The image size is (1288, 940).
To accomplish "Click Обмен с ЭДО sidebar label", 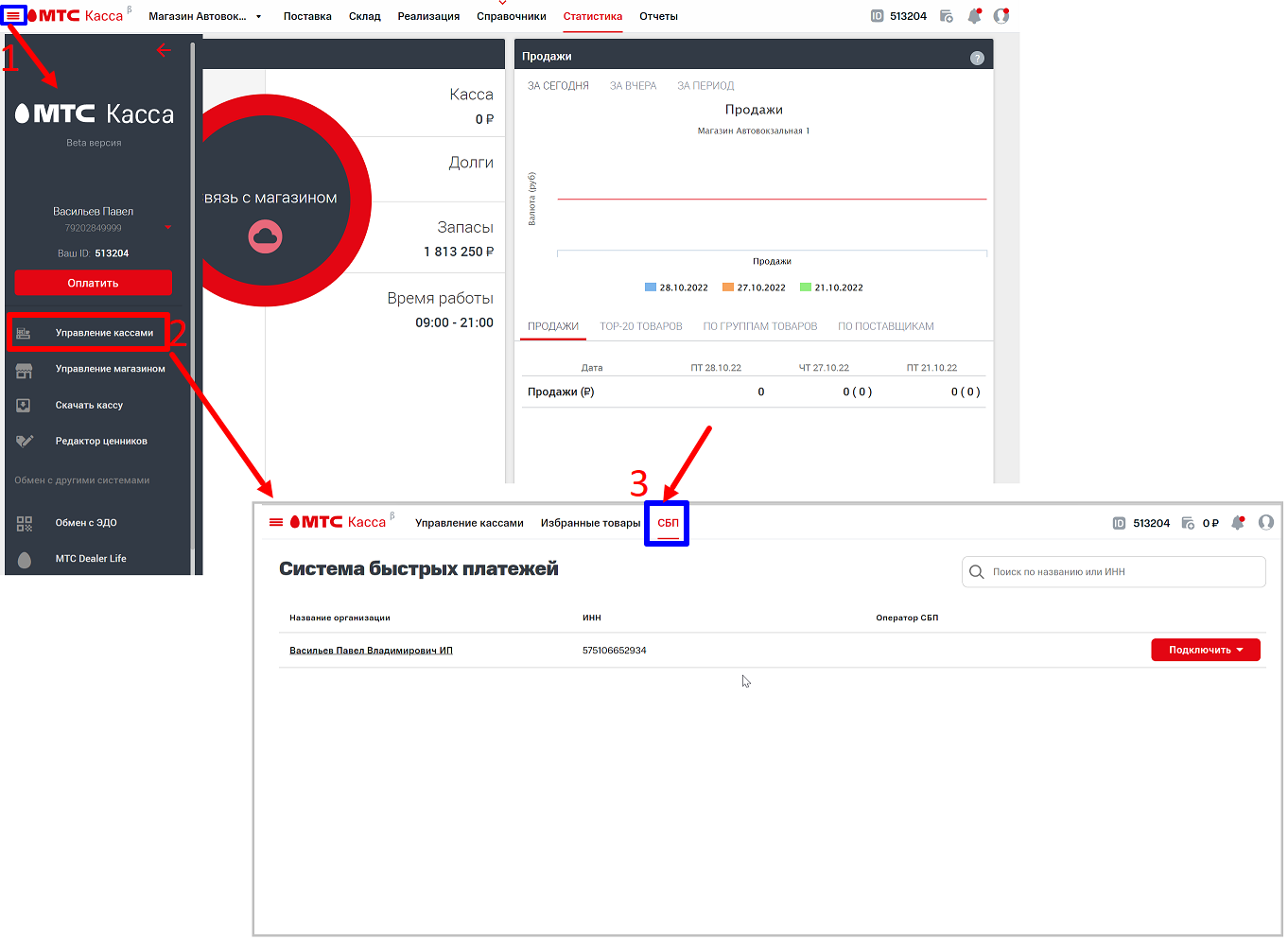I will 86,523.
